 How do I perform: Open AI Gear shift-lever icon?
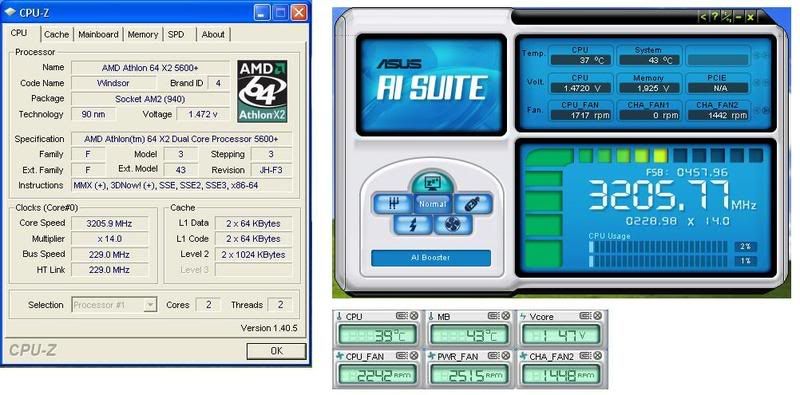(x=393, y=204)
